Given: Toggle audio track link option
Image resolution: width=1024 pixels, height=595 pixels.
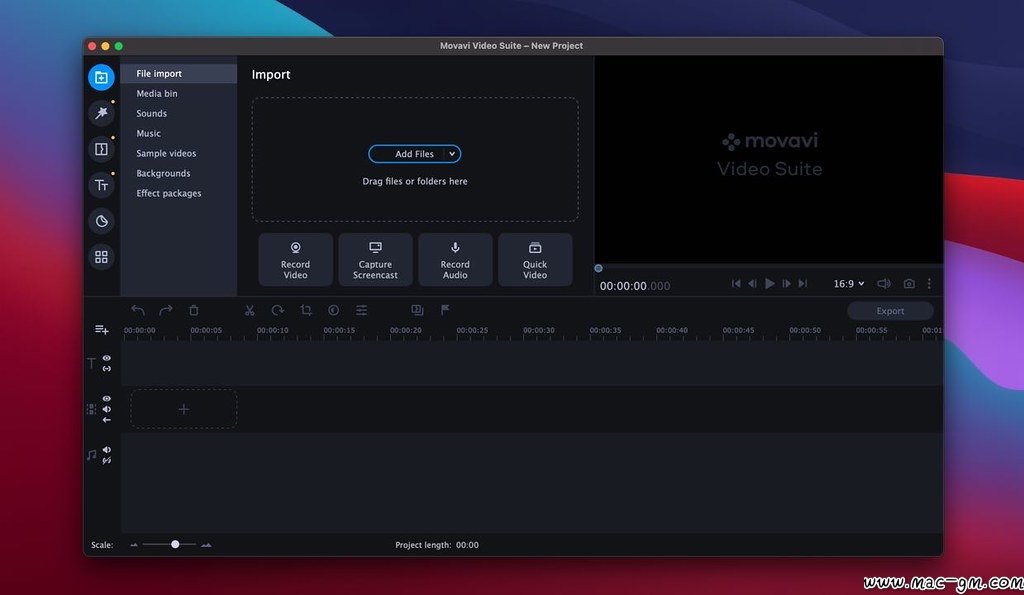Looking at the screenshot, I should (106, 460).
